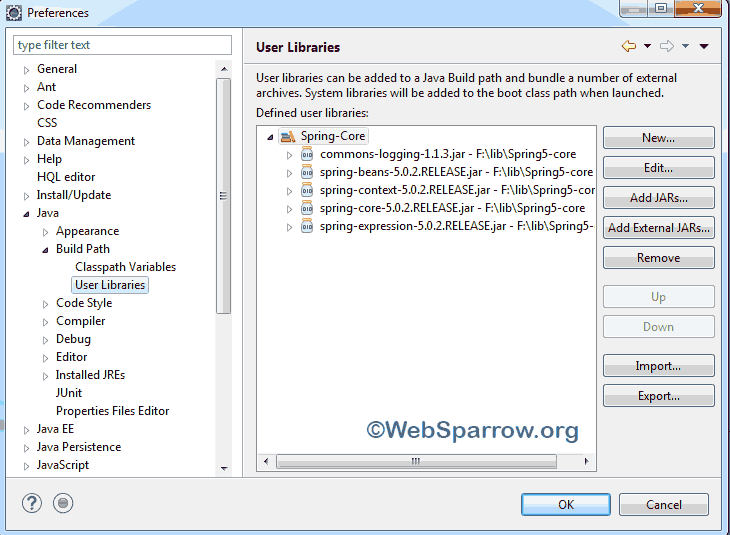
Task: Expand the Installed JREs node
Action: click(45, 376)
